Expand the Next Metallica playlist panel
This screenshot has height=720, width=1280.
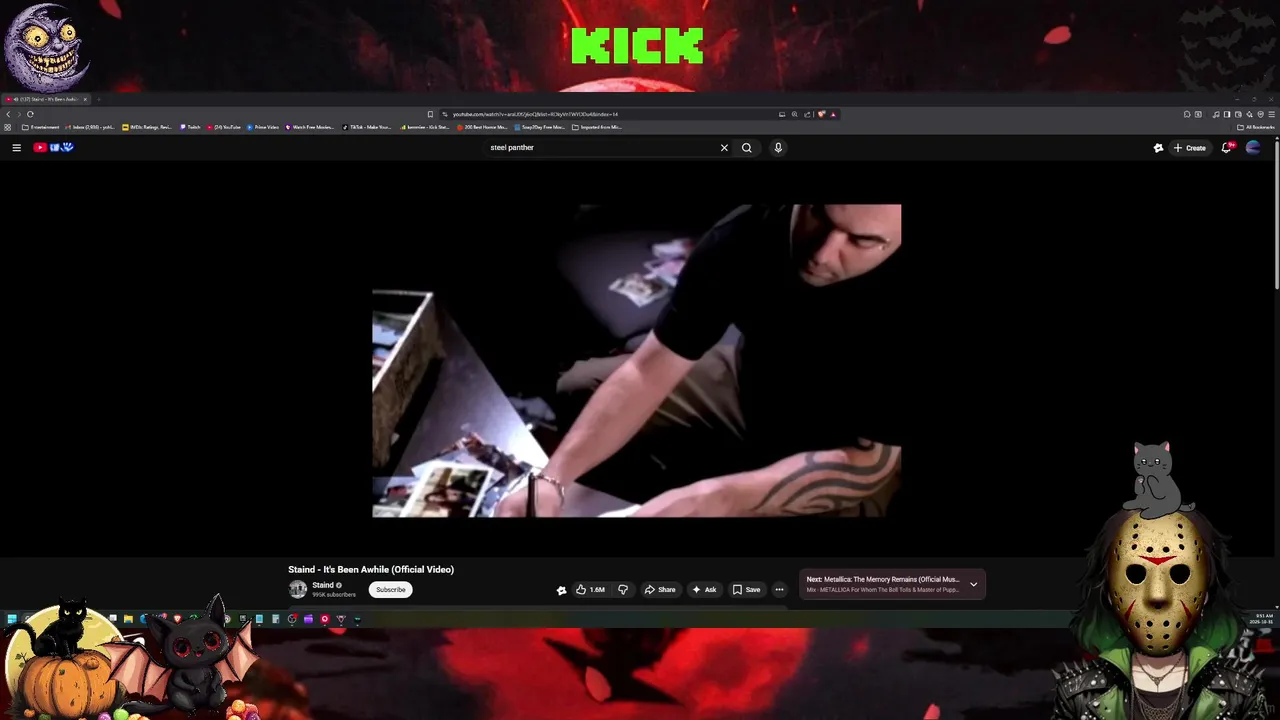pos(973,584)
